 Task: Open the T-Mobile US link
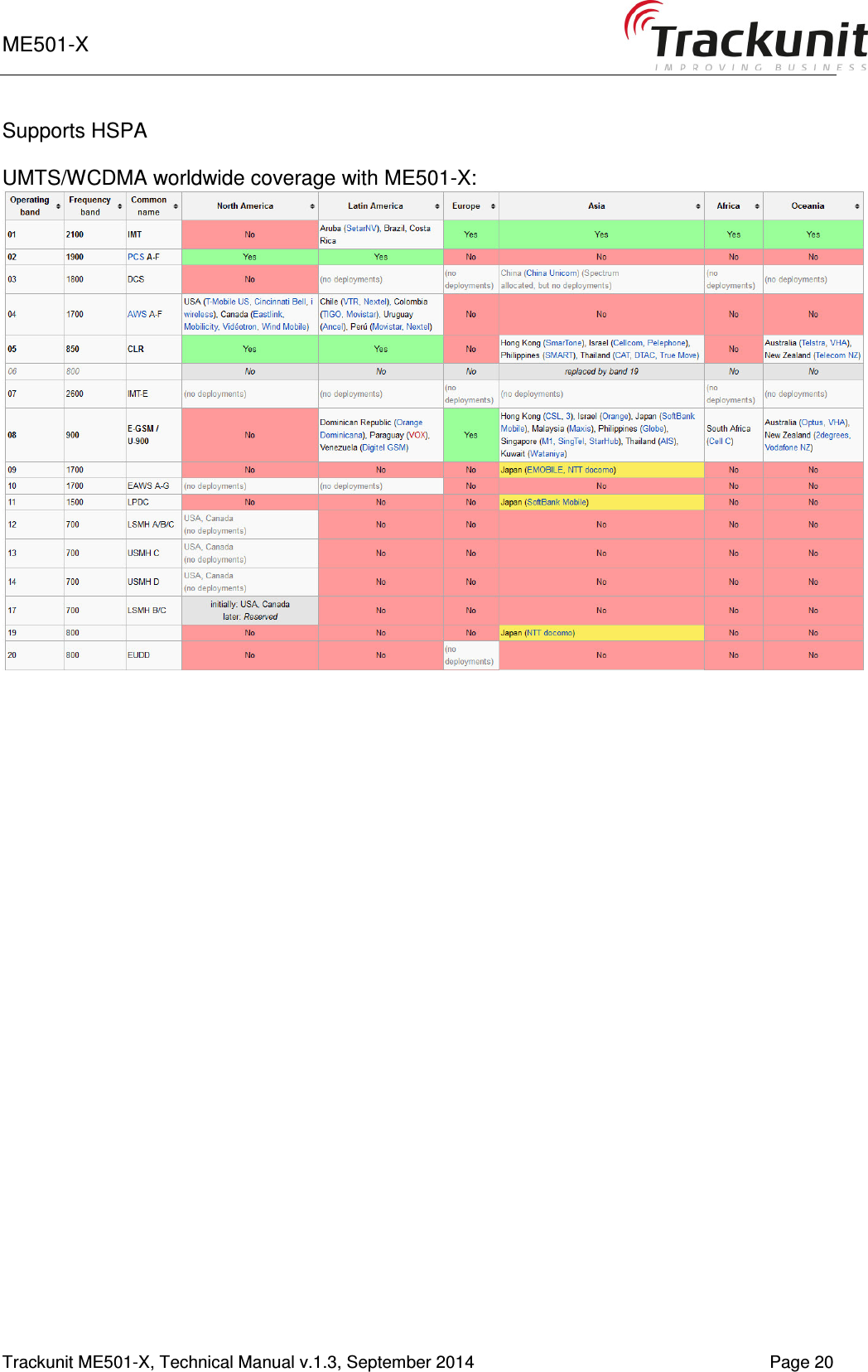[228, 302]
